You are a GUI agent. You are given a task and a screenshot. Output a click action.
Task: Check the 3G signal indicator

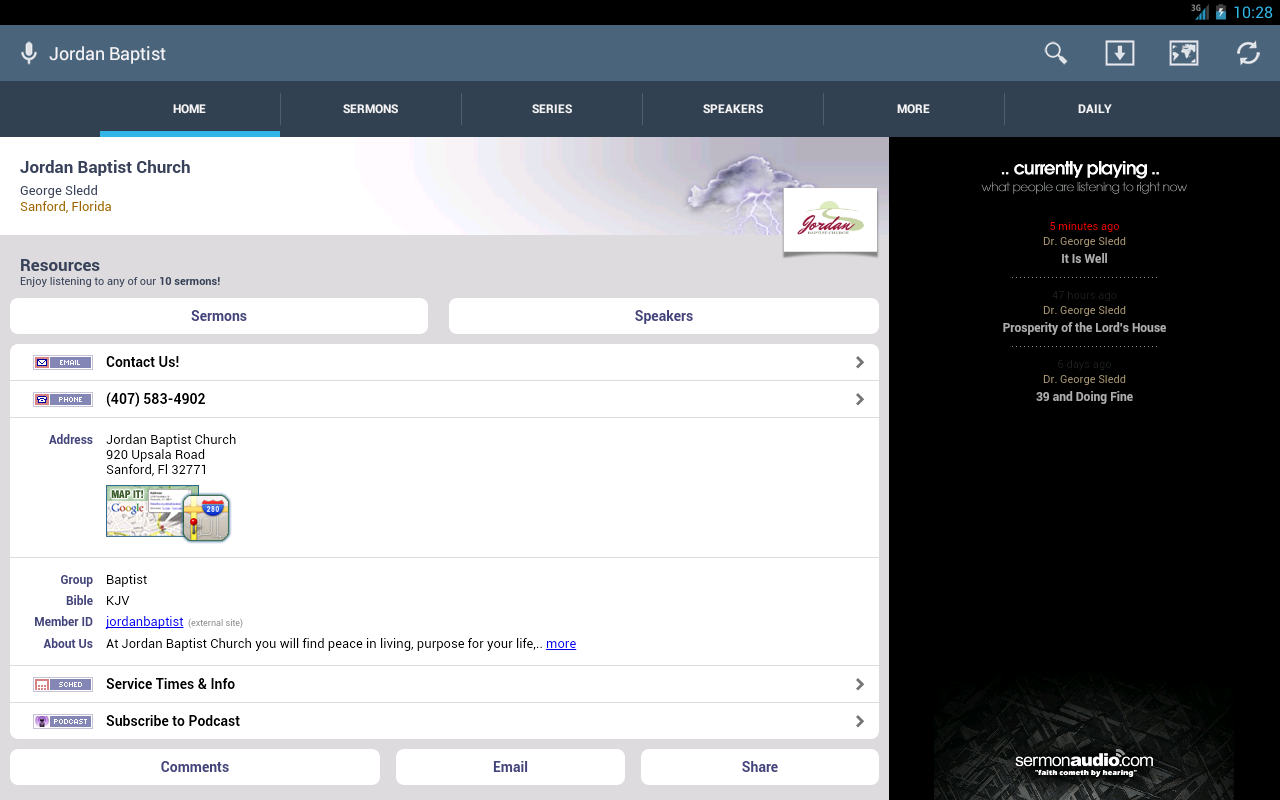point(1200,12)
